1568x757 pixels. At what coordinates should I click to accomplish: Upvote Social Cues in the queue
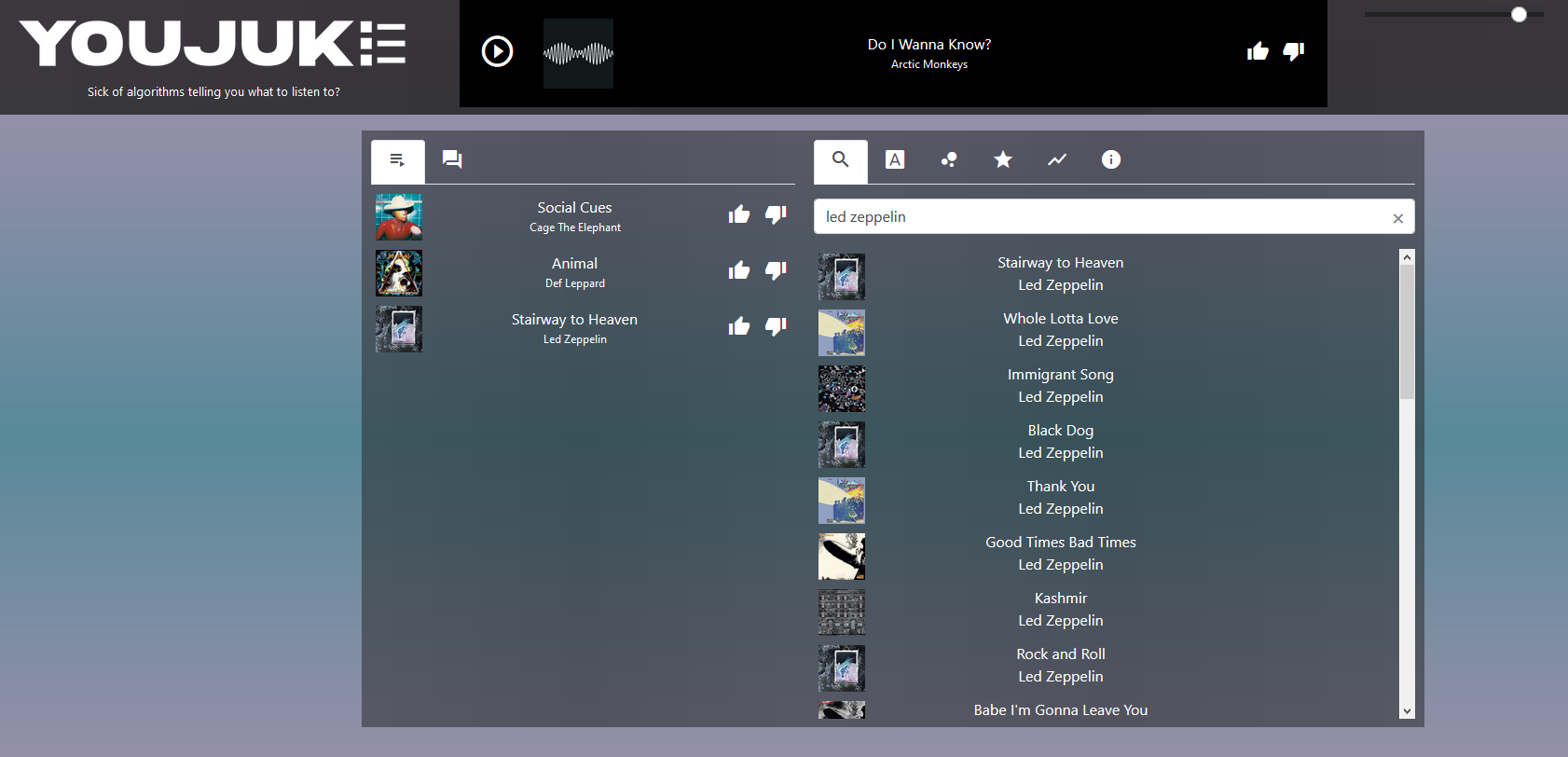pos(739,215)
